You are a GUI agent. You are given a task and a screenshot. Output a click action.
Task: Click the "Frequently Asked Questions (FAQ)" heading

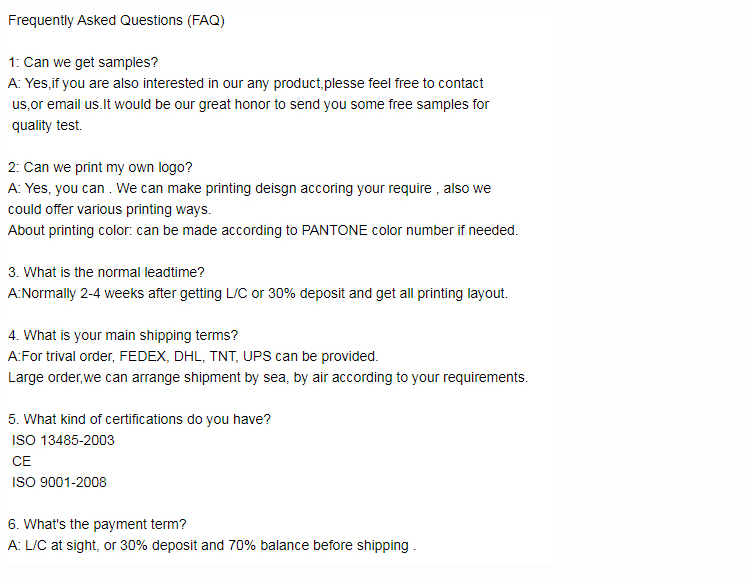116,20
